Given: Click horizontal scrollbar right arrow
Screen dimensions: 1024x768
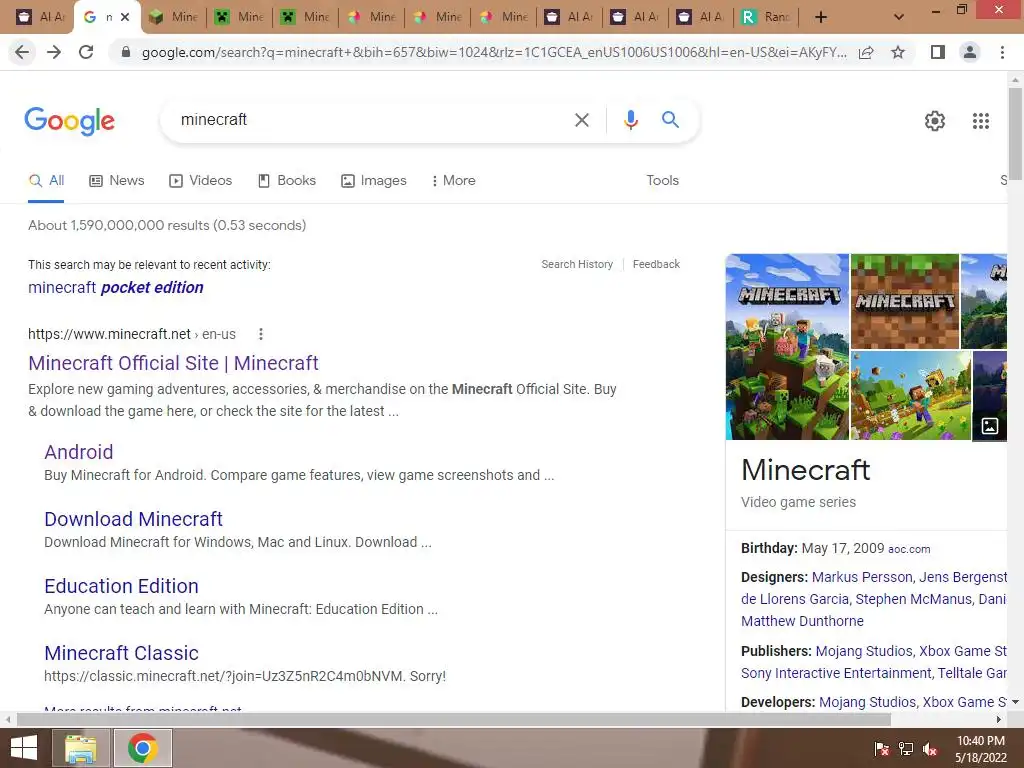Looking at the screenshot, I should [999, 720].
